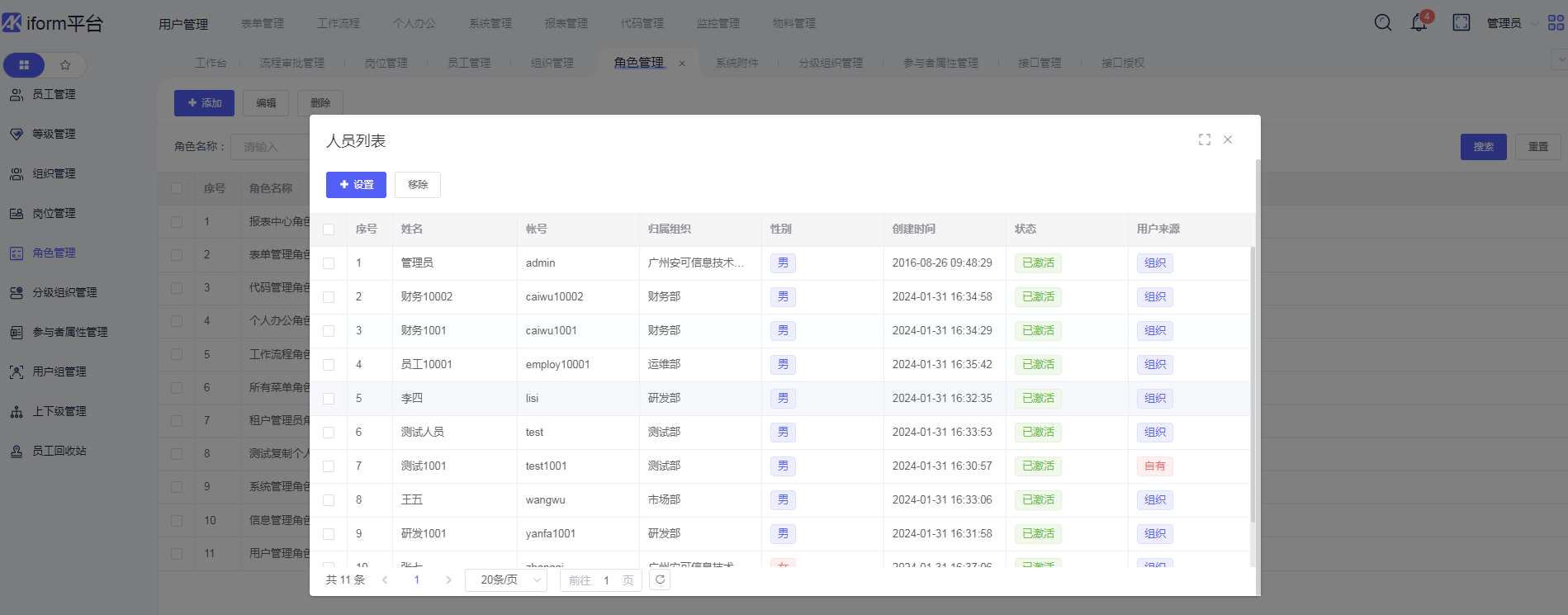Open 员工回收站 in the sidebar
This screenshot has height=615, width=1568.
[59, 451]
